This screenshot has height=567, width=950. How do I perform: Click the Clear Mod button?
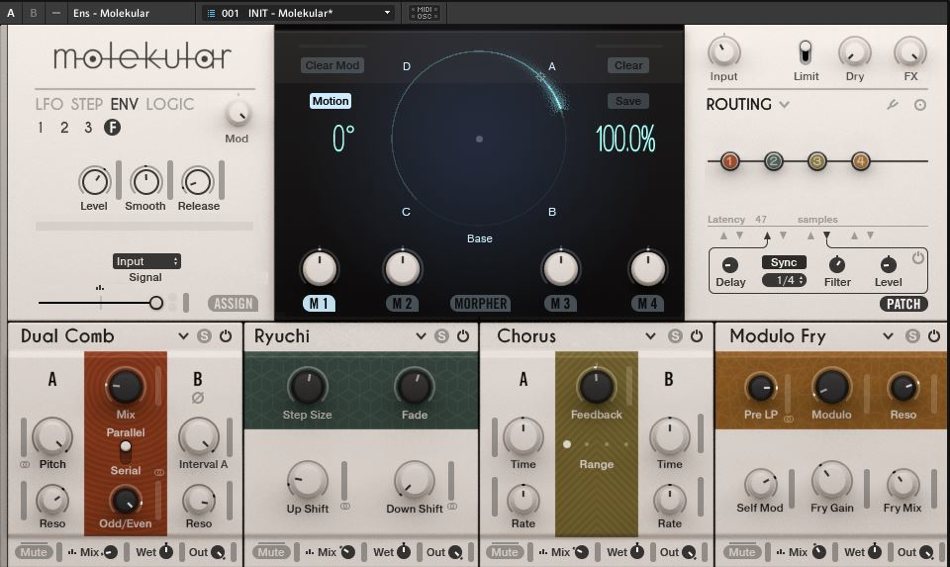pyautogui.click(x=333, y=66)
